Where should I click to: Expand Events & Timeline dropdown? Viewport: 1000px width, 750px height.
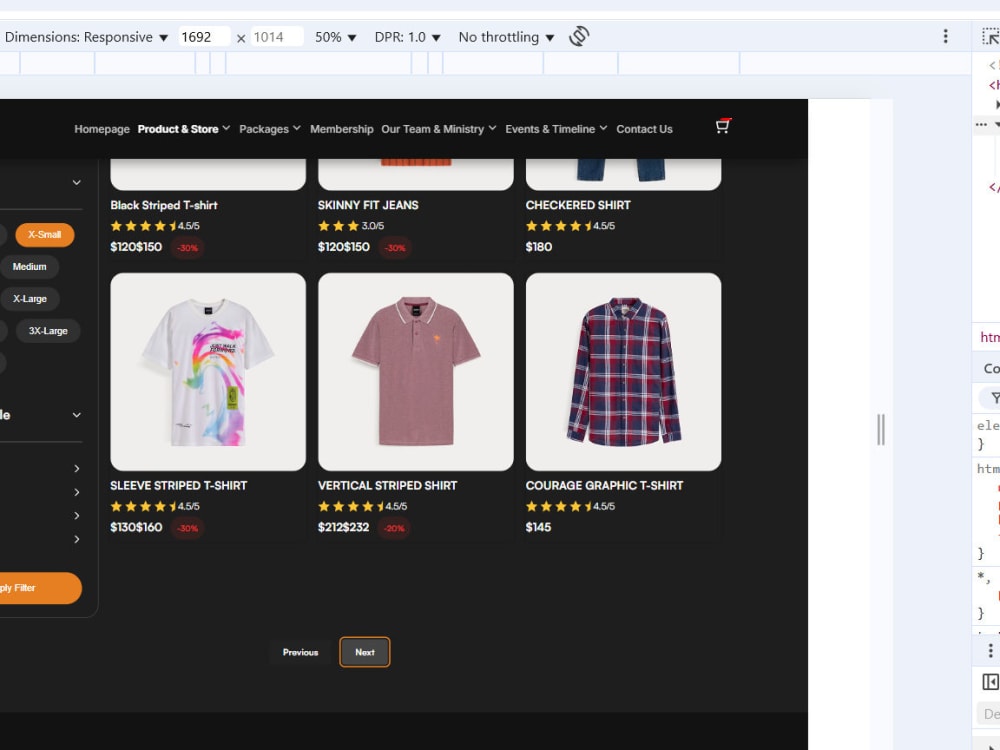(x=556, y=129)
